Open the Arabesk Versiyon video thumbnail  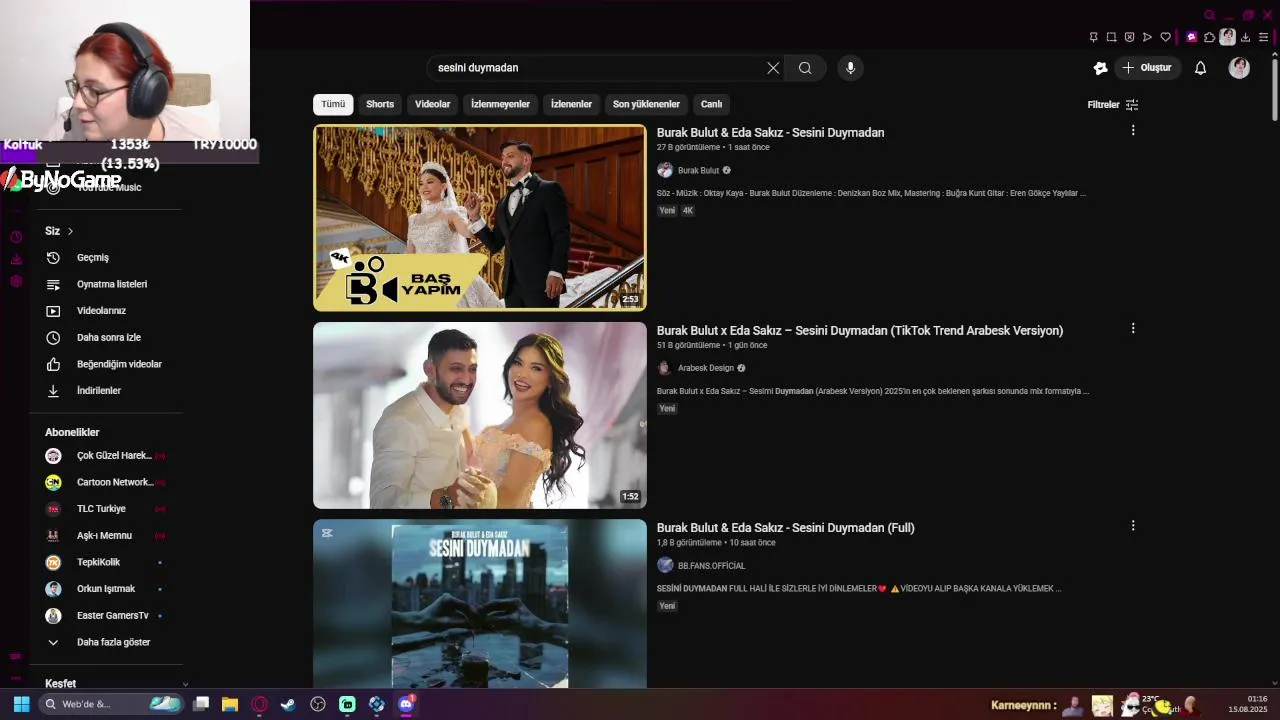click(x=480, y=415)
